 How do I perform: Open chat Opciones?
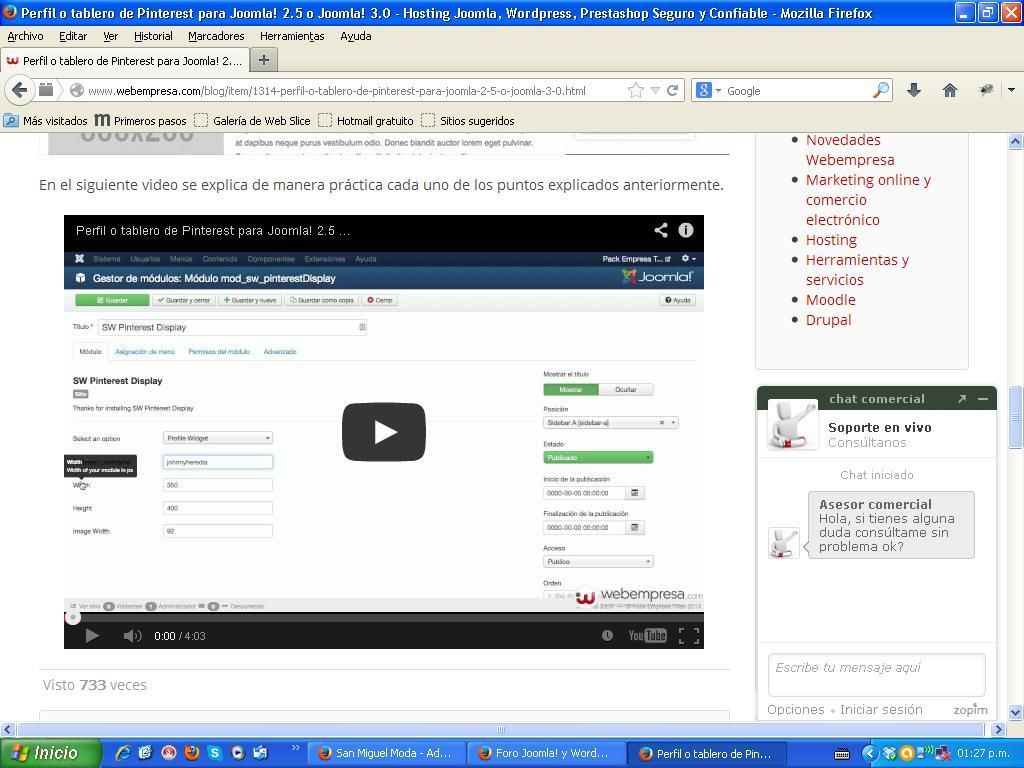795,709
